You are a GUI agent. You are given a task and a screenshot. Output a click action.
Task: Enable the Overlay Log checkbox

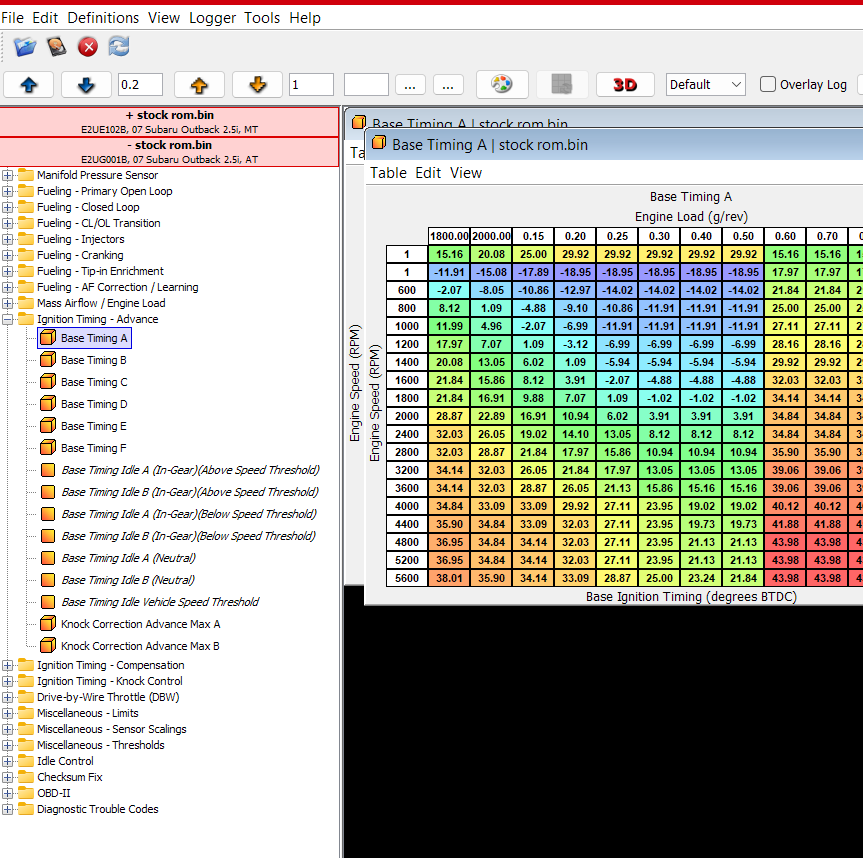click(768, 85)
